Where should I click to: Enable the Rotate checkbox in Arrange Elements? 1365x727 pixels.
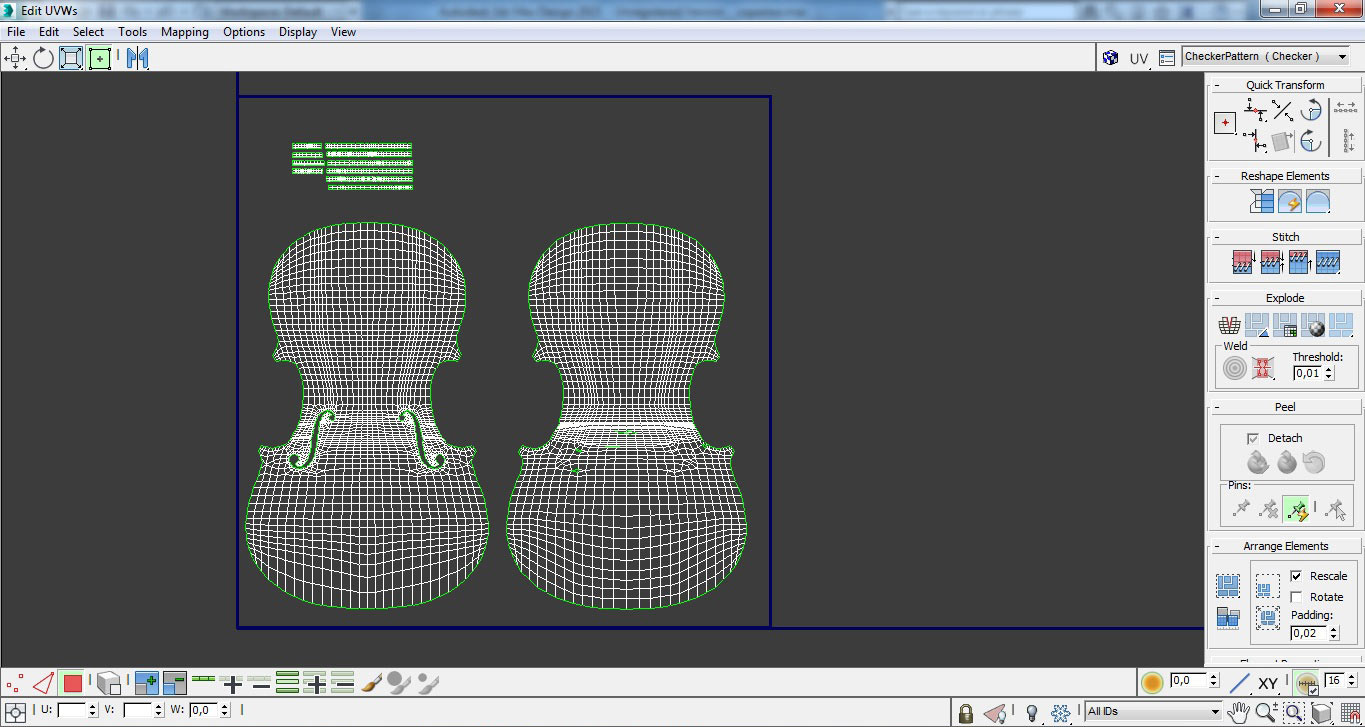tap(1296, 597)
